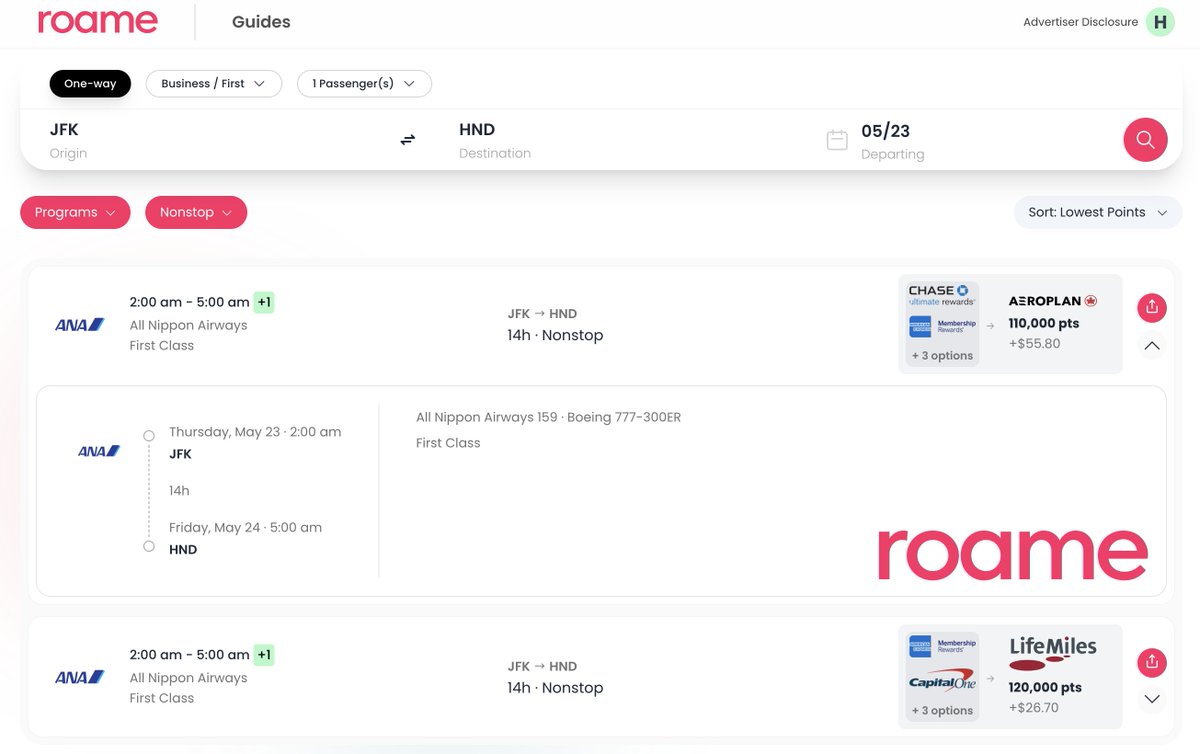1200x754 pixels.
Task: Select the 110,000 pts price text
Action: [x=1044, y=323]
